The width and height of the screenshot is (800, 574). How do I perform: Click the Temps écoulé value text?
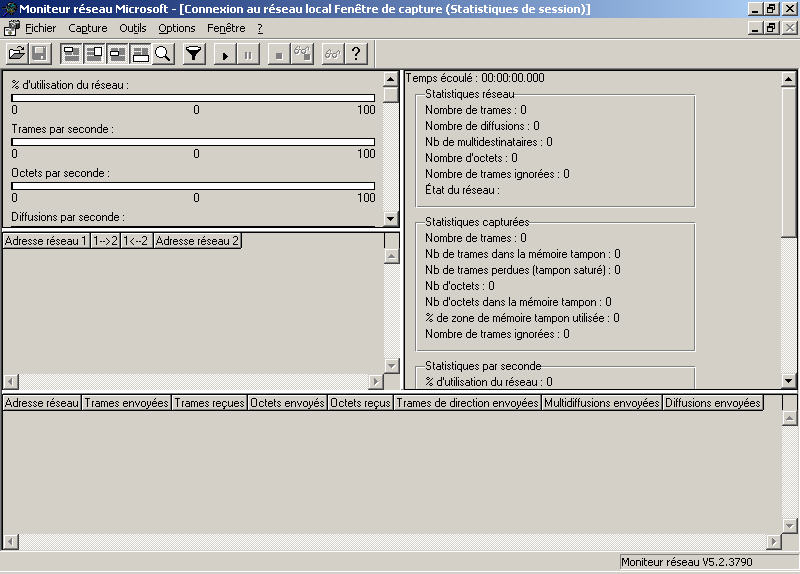tap(513, 78)
